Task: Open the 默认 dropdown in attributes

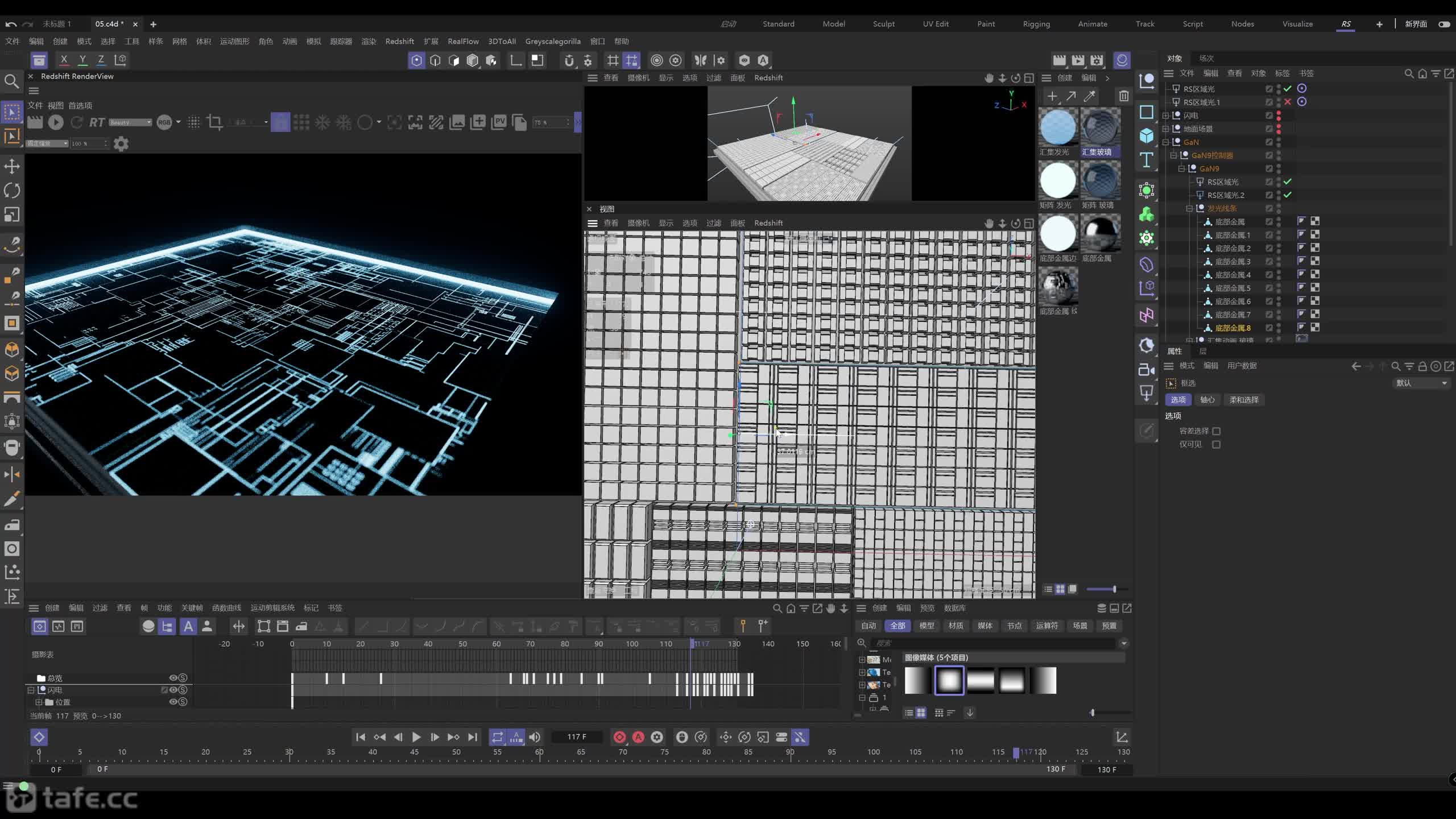Action: [1421, 383]
